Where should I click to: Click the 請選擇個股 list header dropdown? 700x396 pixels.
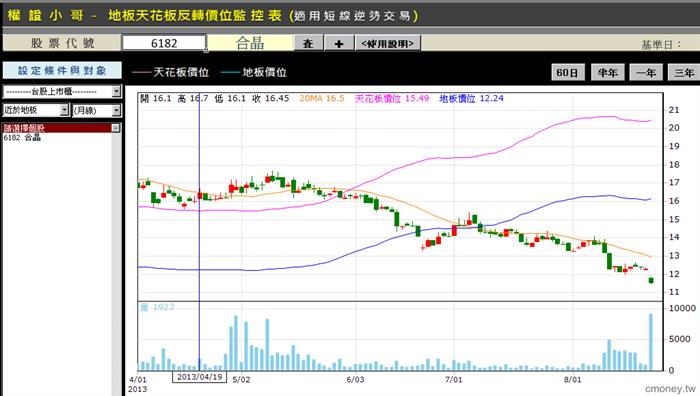click(x=62, y=128)
